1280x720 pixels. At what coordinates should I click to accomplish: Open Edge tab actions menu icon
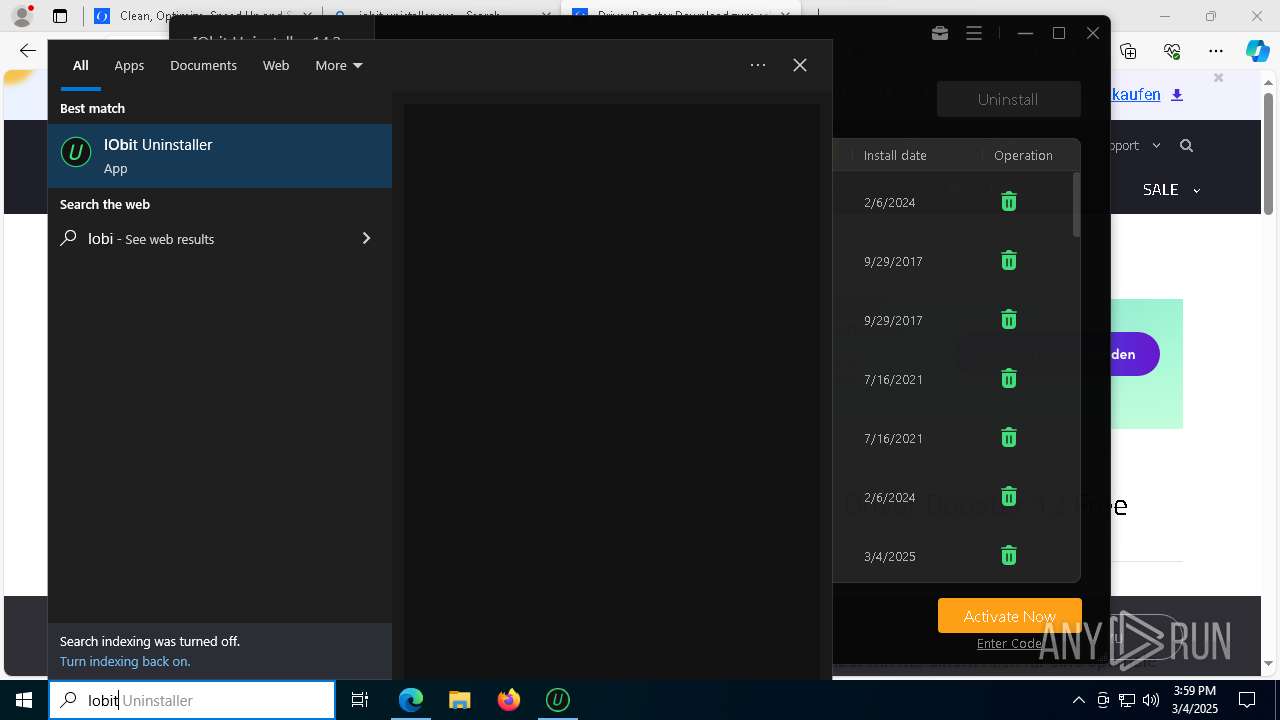click(x=60, y=16)
